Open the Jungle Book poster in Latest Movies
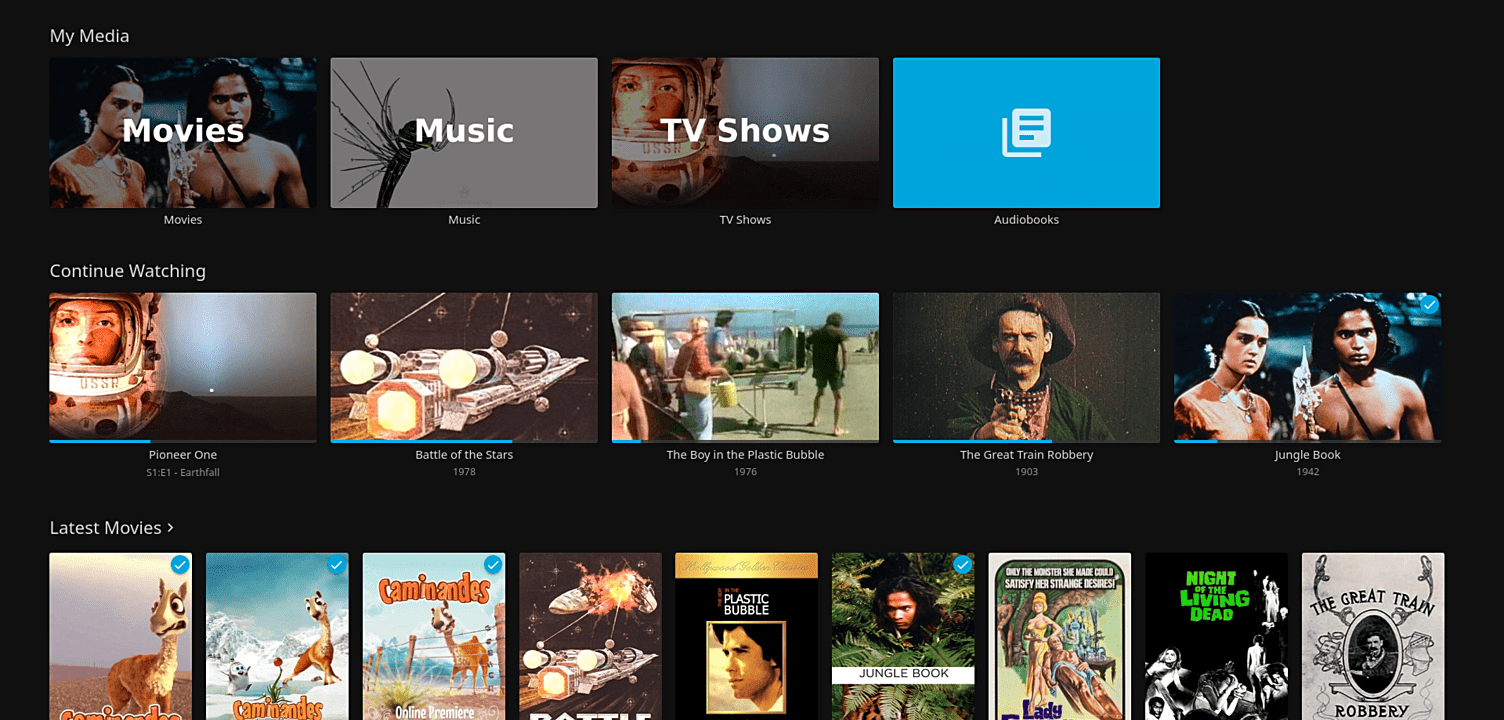This screenshot has width=1504, height=720. (x=903, y=636)
